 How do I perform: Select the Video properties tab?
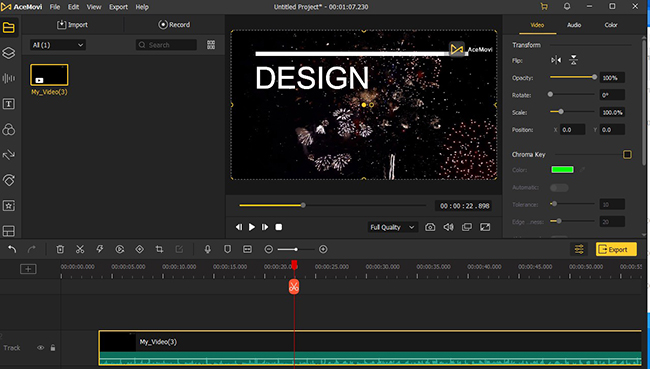click(x=537, y=25)
